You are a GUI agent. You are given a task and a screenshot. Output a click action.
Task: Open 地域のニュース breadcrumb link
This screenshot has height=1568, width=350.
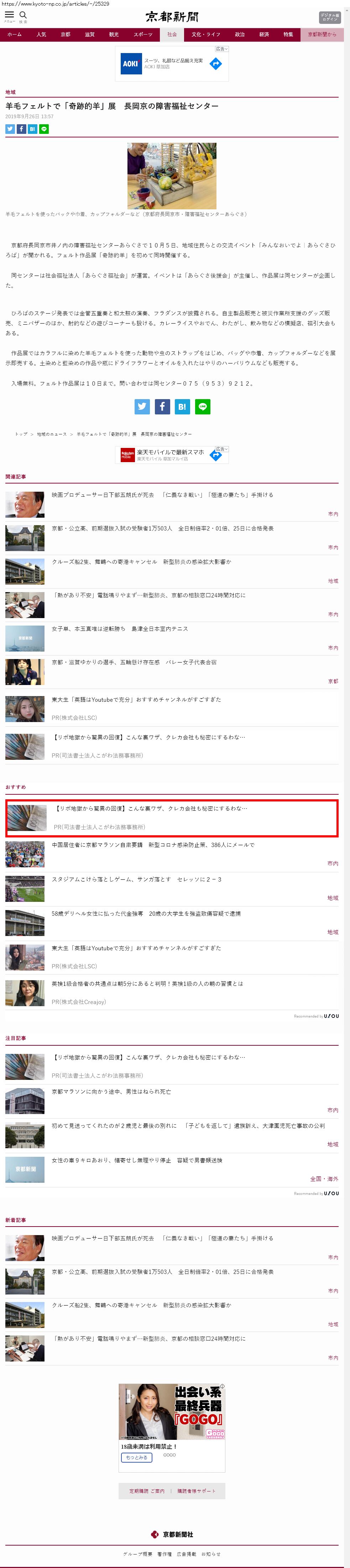pos(52,434)
